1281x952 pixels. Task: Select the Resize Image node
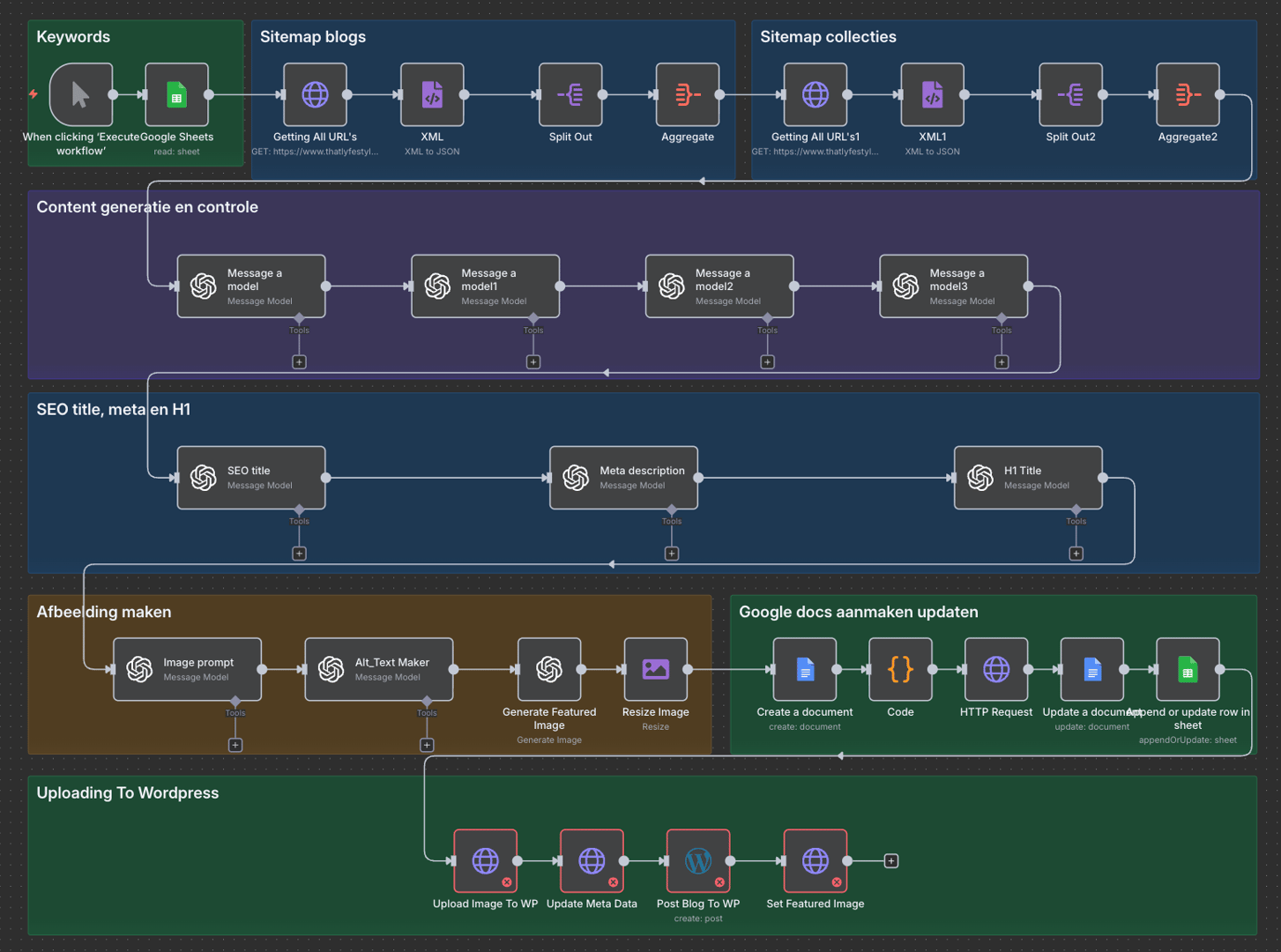(654, 669)
